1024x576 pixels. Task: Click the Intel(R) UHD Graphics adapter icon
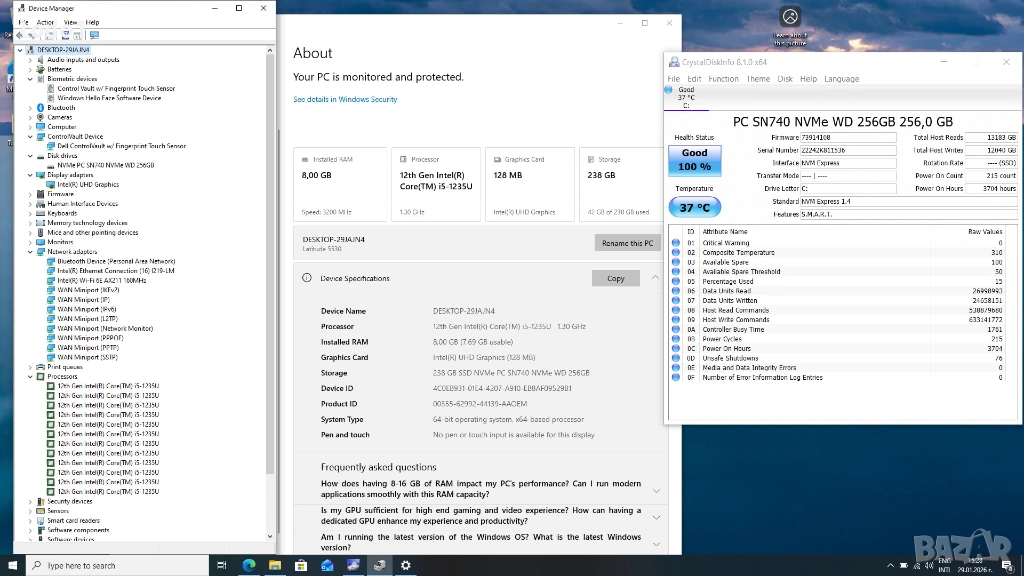[51, 184]
